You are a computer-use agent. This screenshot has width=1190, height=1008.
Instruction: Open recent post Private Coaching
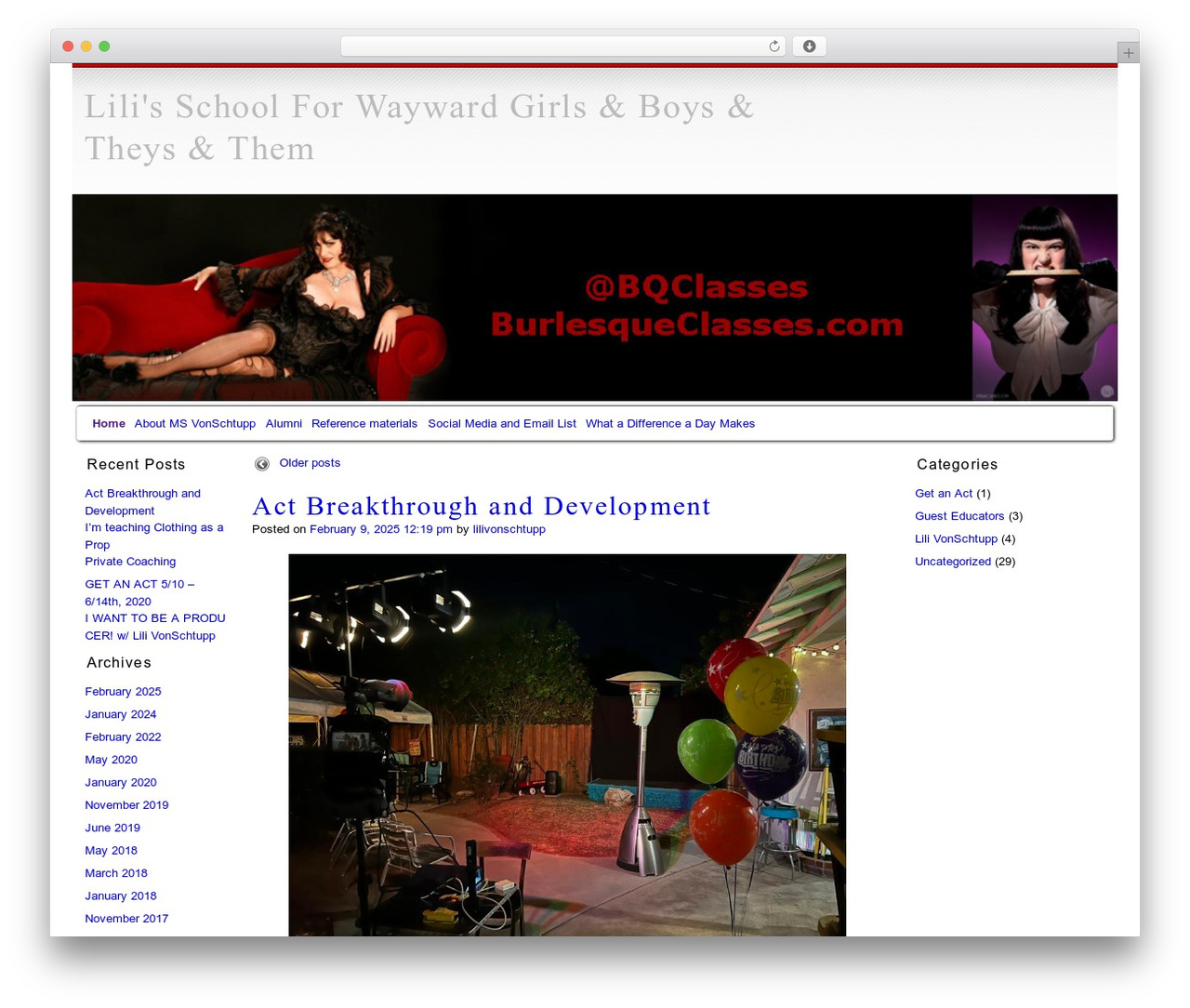coord(130,562)
